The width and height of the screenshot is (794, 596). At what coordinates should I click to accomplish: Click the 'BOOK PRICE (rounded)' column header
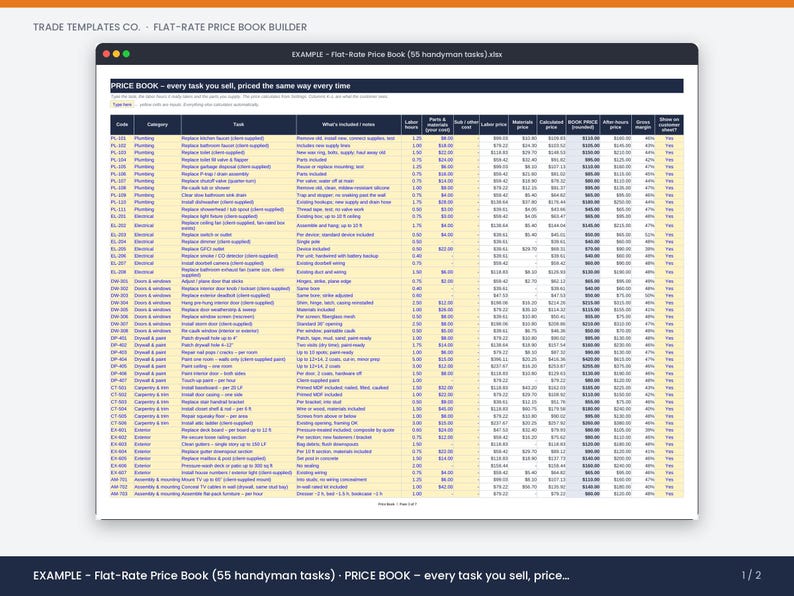click(583, 125)
